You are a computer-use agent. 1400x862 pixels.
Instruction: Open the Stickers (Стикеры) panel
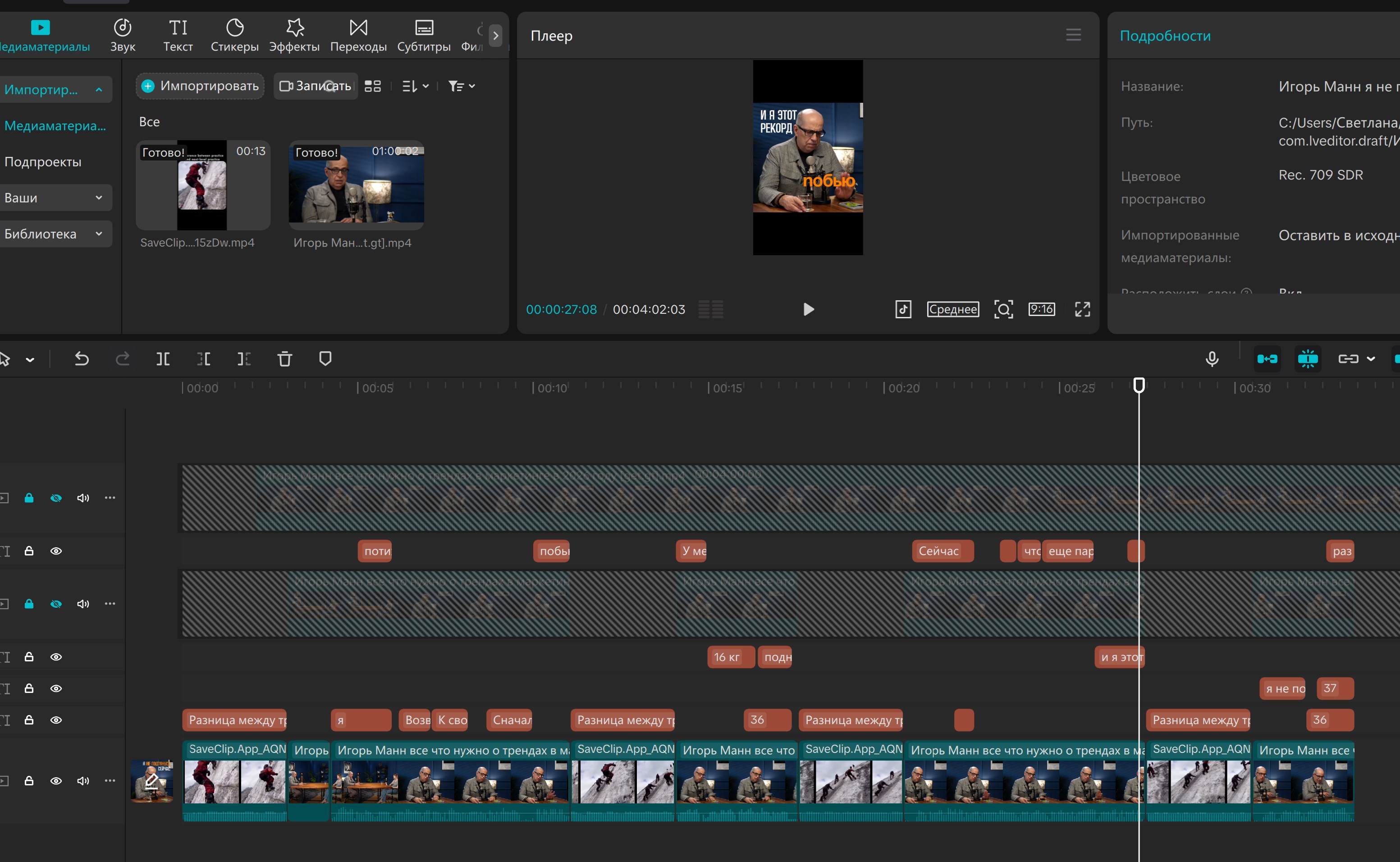[234, 35]
